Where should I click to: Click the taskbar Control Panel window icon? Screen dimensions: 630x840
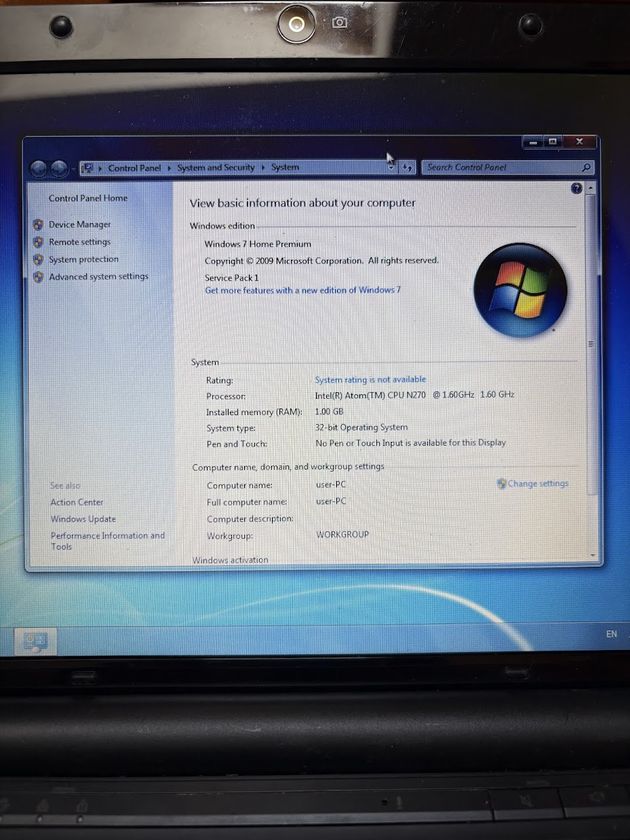click(x=35, y=639)
